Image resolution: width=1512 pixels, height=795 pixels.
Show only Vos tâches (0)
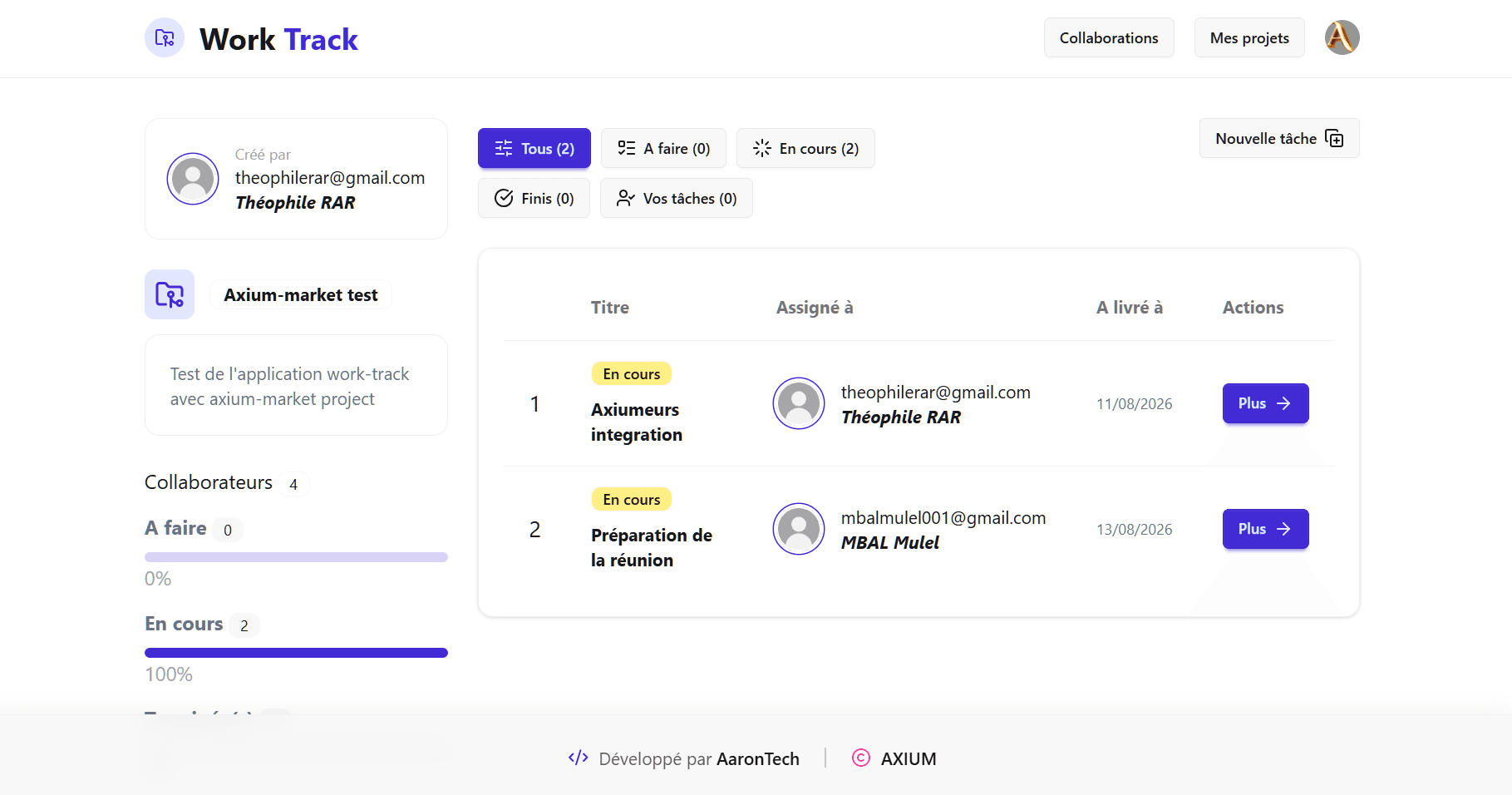677,198
